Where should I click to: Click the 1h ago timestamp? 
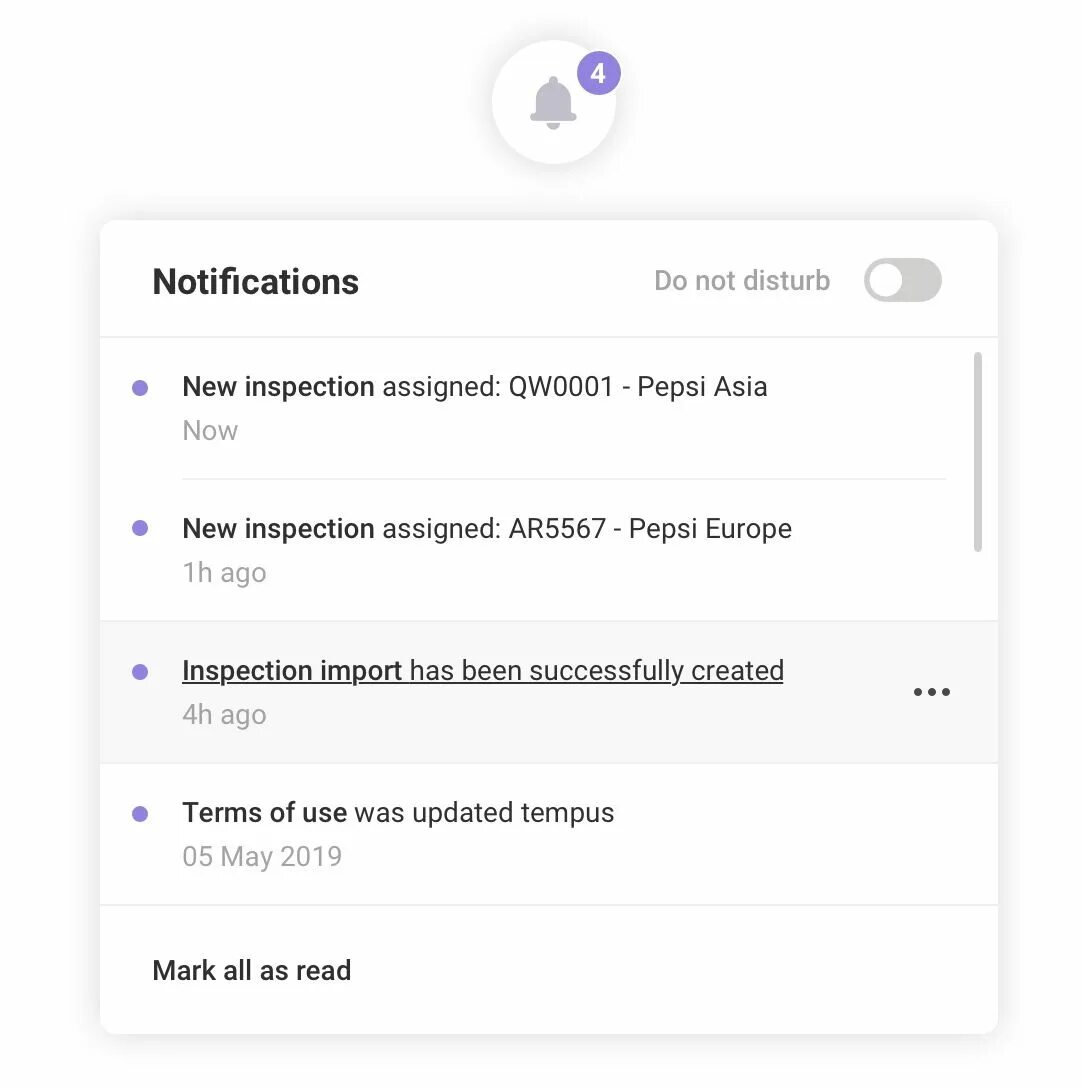(x=224, y=573)
